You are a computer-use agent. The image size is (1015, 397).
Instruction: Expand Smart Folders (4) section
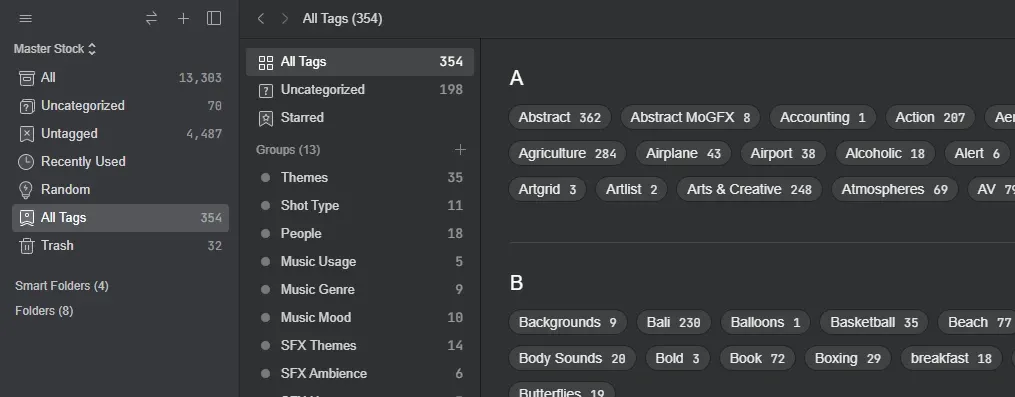[x=61, y=286]
